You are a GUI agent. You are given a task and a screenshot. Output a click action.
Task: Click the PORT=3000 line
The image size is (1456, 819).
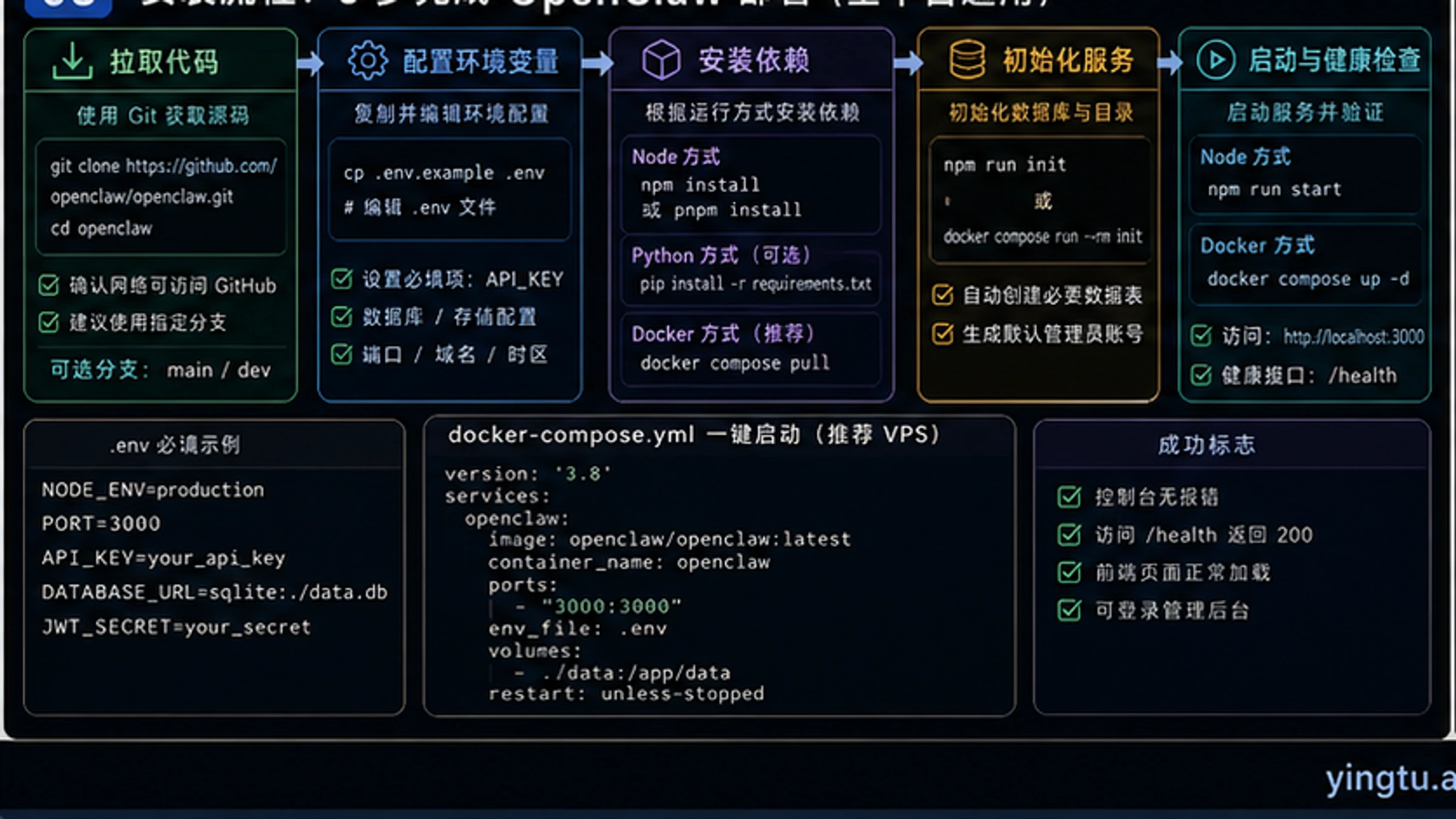[x=101, y=524]
